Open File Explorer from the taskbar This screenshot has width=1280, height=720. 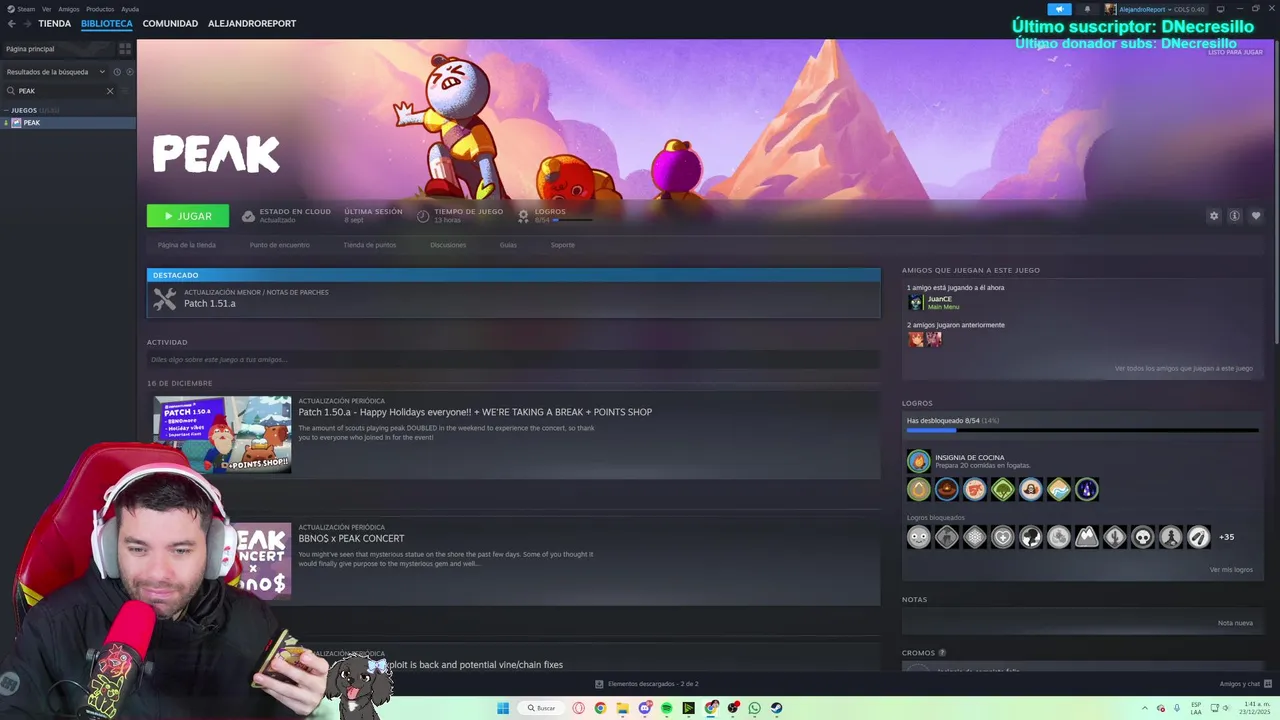click(x=622, y=708)
